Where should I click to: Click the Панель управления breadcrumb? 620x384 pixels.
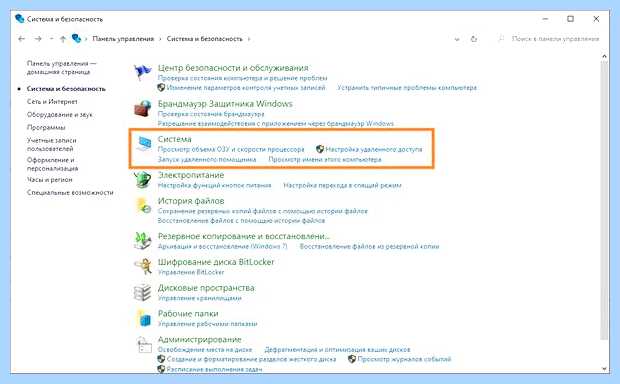pyautogui.click(x=123, y=39)
